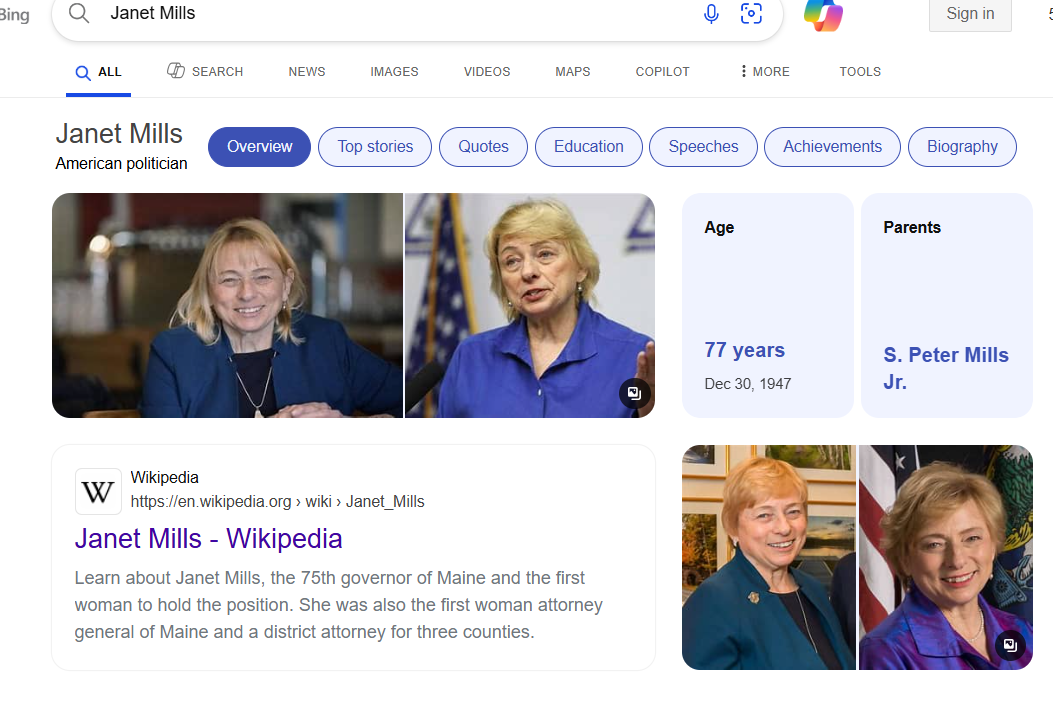Switch to the VIDEOS tab

487,72
